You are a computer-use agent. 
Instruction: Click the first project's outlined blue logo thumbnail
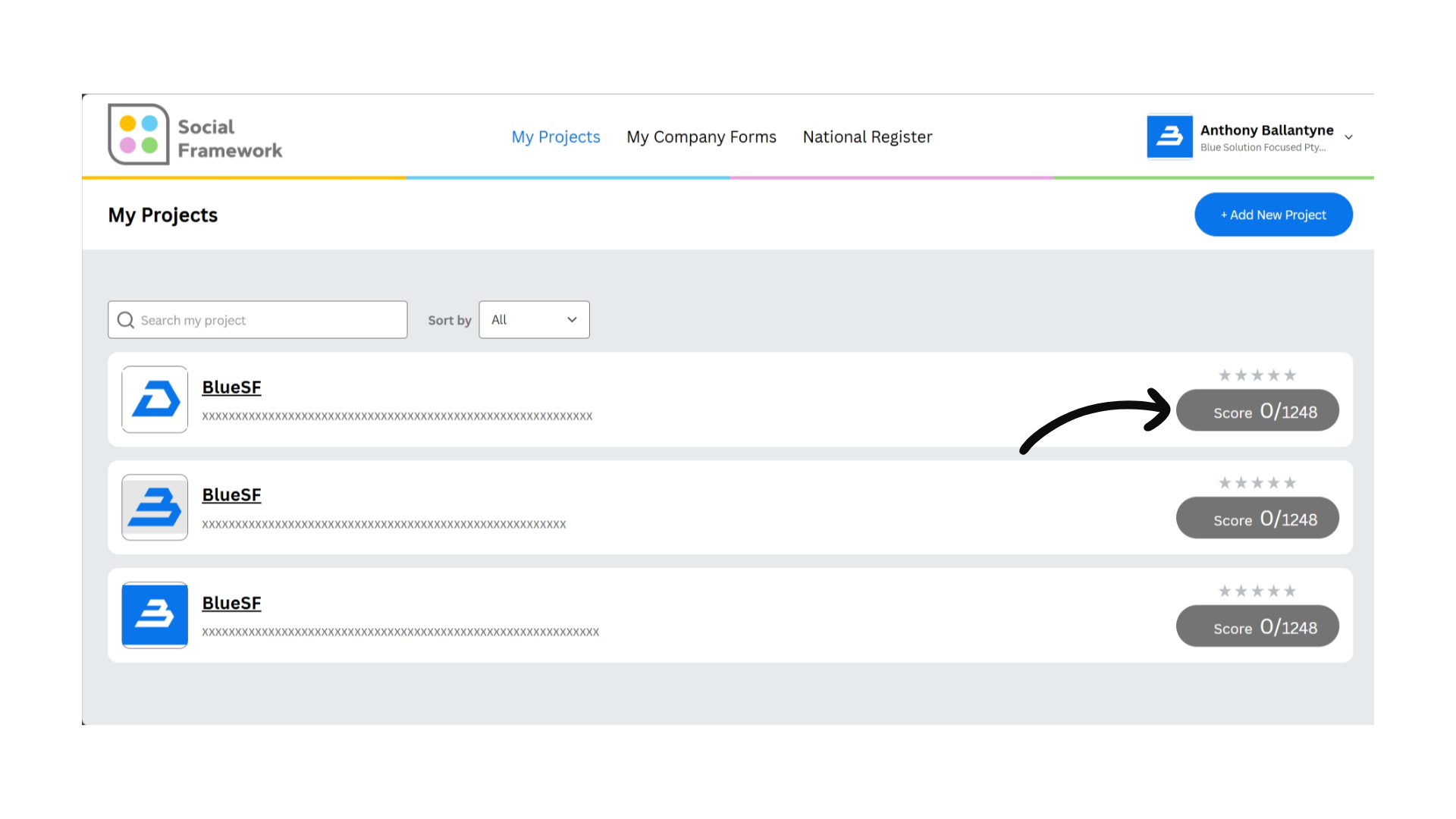pos(155,400)
